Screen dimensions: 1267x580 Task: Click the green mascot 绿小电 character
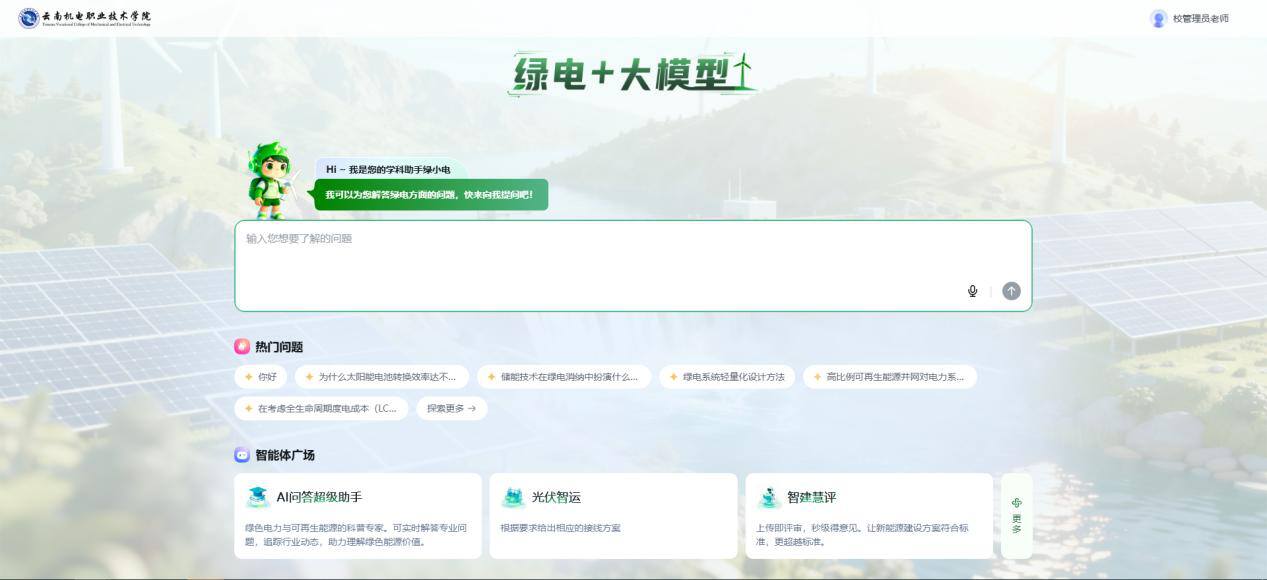pyautogui.click(x=270, y=181)
